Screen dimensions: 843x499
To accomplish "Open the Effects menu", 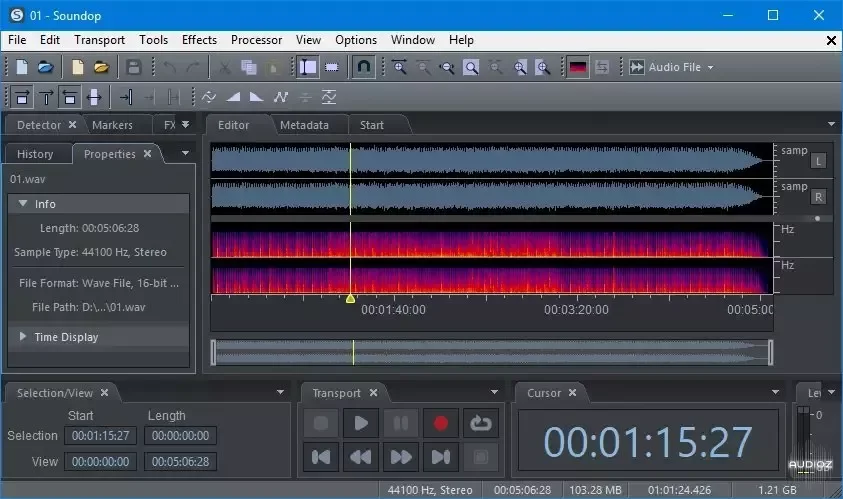I will [199, 40].
